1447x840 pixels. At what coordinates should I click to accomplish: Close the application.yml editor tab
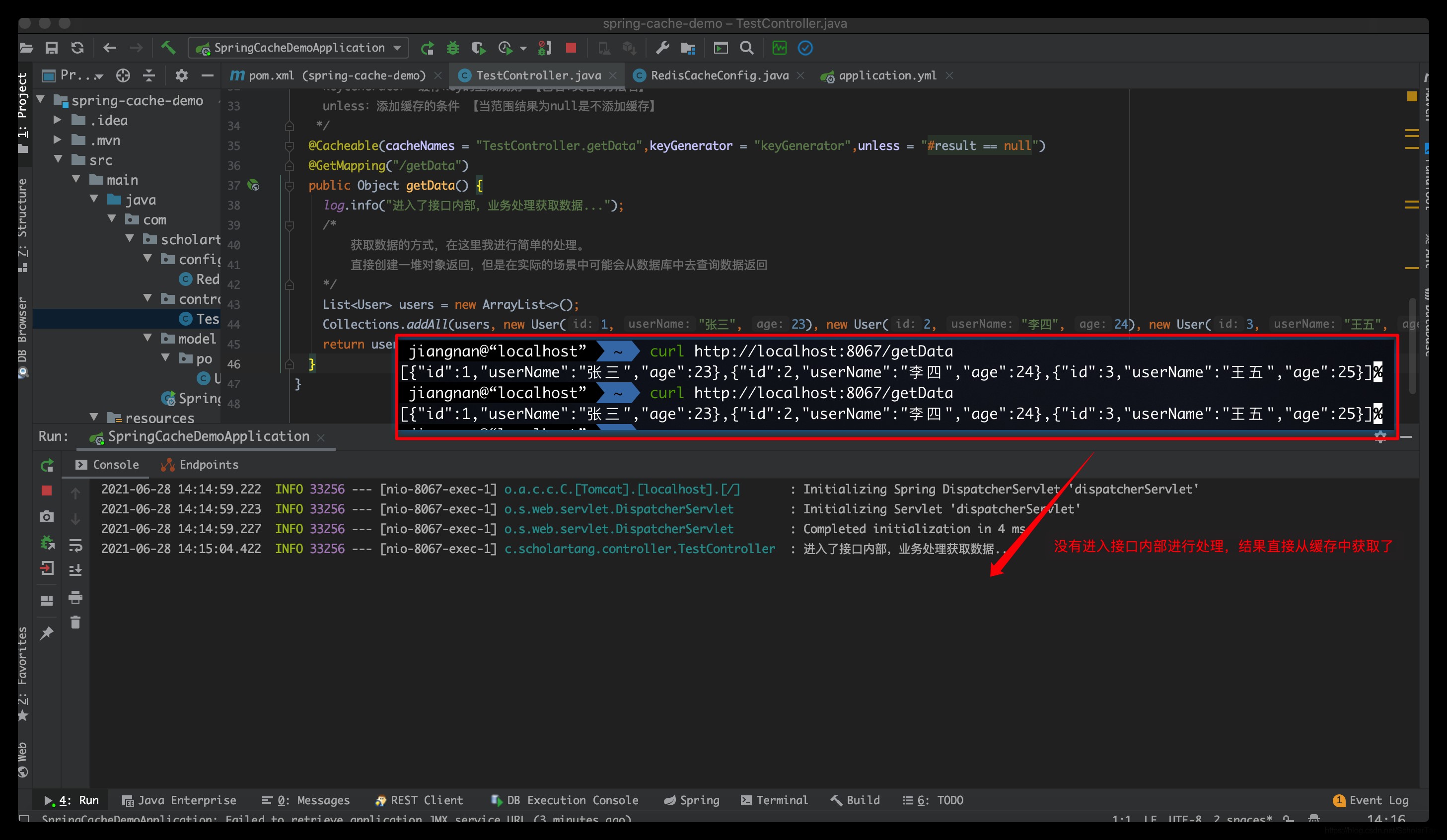[x=949, y=76]
